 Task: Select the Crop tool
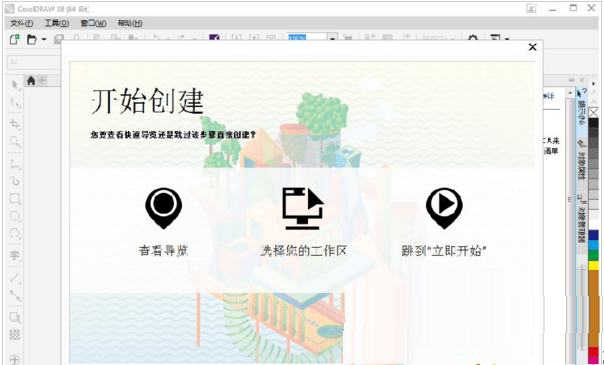(15, 124)
